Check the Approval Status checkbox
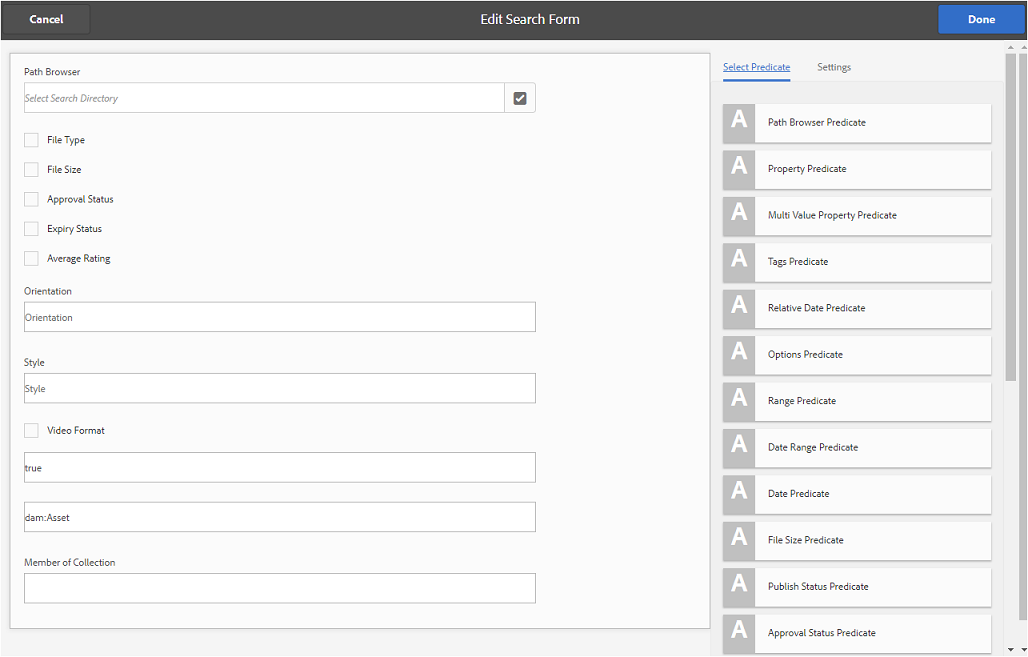The image size is (1028, 657). [32, 199]
